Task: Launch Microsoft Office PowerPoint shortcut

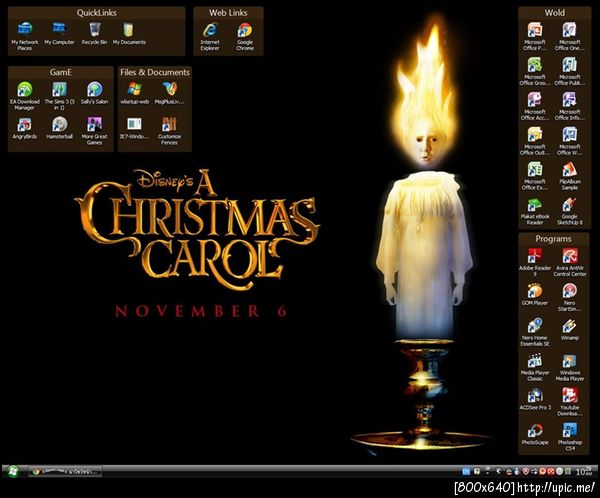Action: [535, 36]
